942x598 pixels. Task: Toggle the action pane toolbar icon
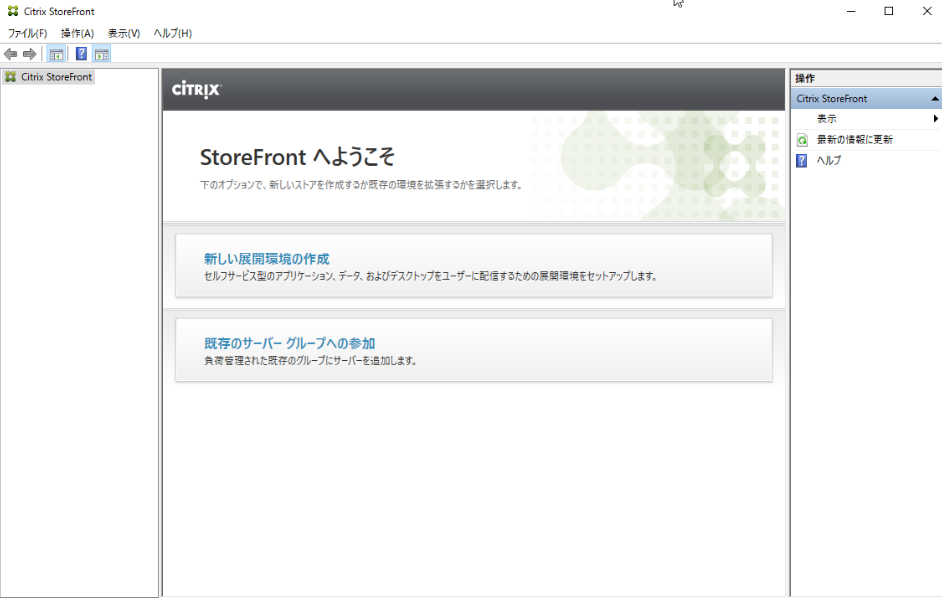(102, 54)
